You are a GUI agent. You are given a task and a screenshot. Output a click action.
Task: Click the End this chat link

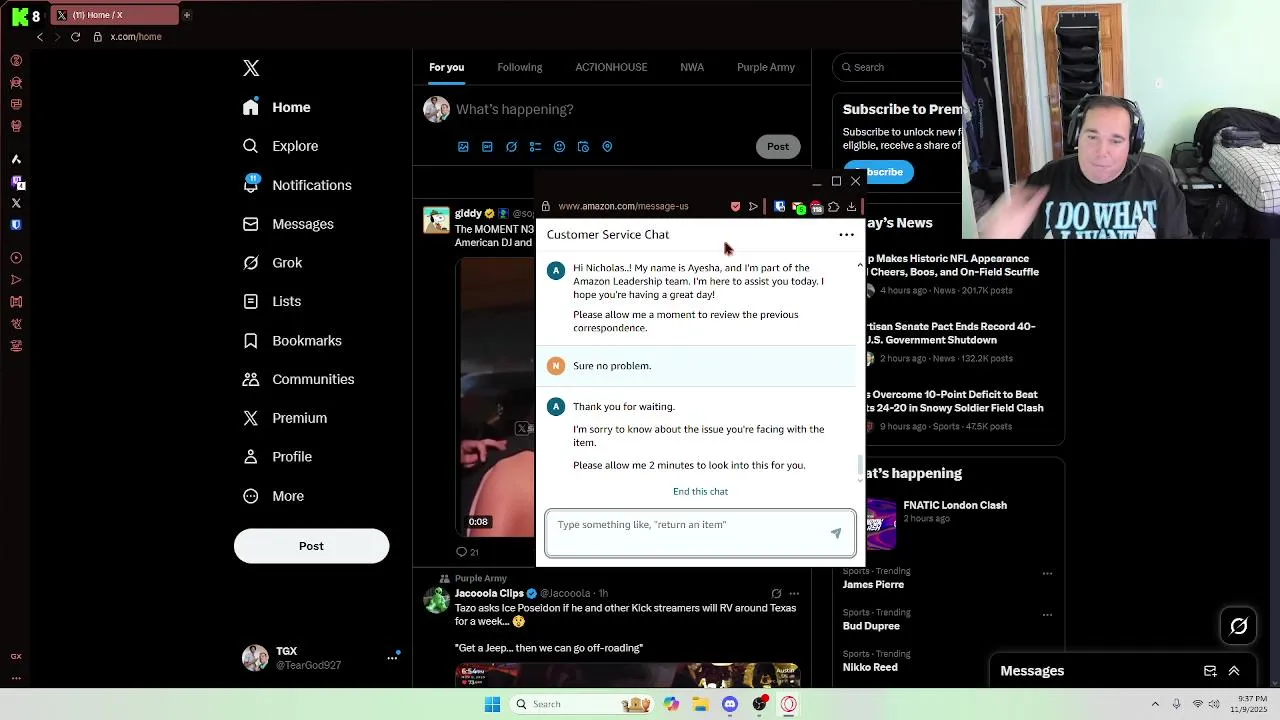click(x=700, y=491)
